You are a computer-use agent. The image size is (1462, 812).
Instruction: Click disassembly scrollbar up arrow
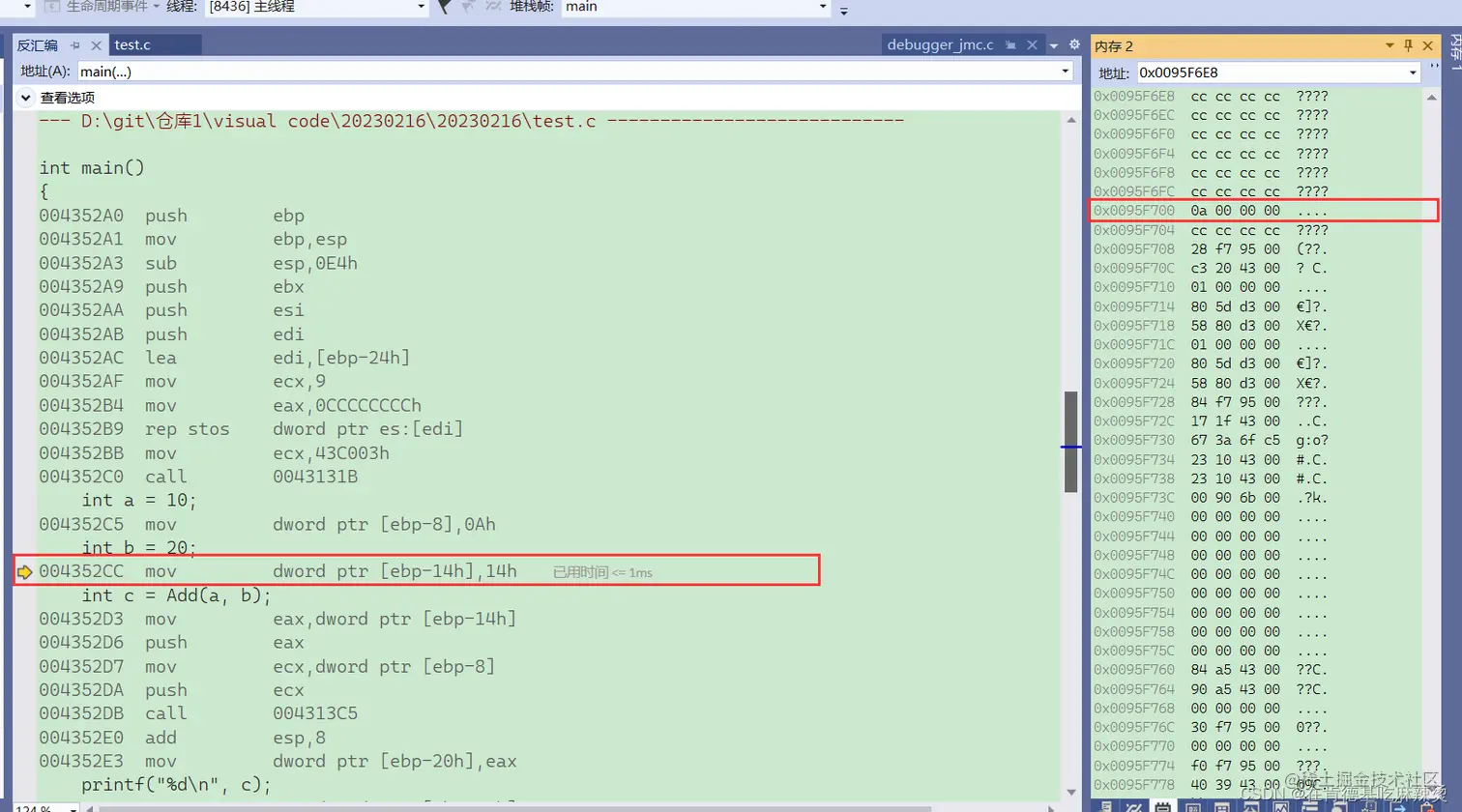click(1071, 120)
